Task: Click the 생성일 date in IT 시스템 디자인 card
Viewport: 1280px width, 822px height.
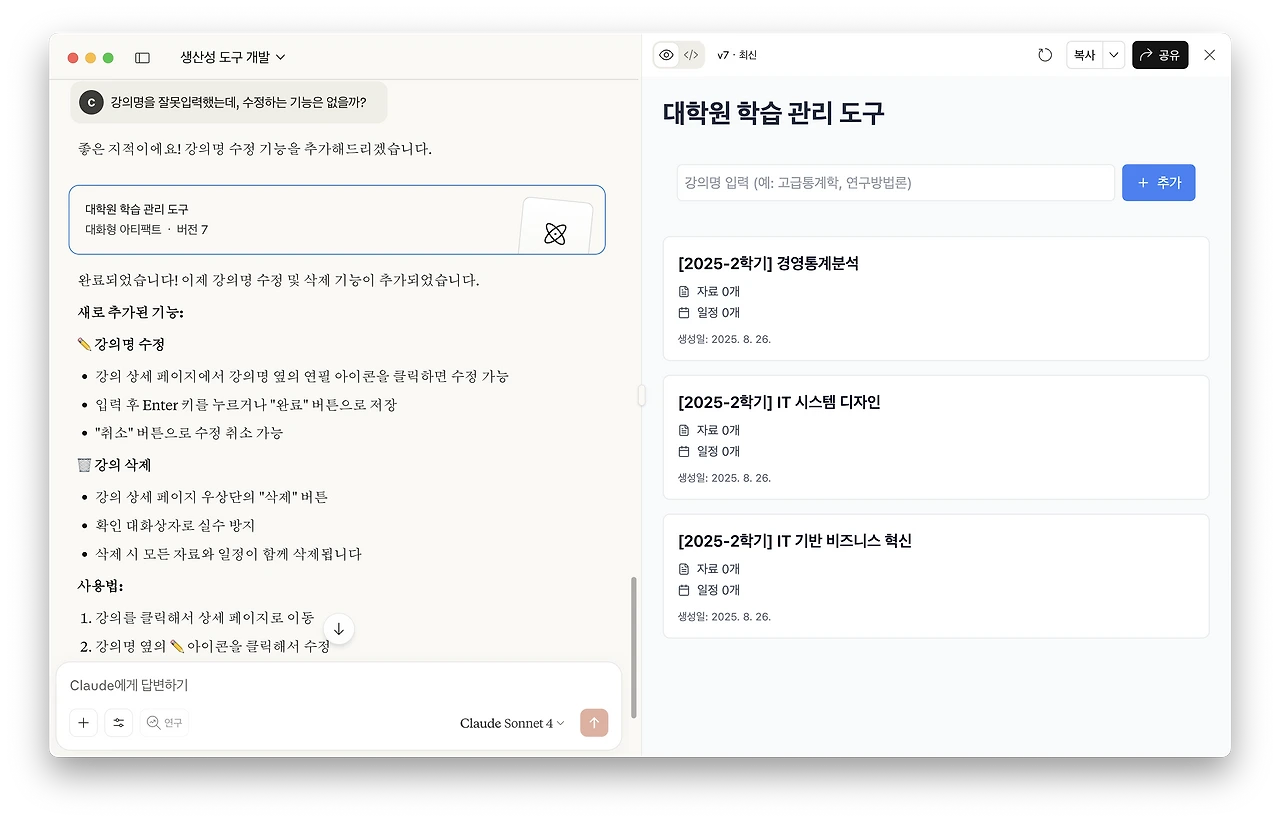Action: click(724, 478)
